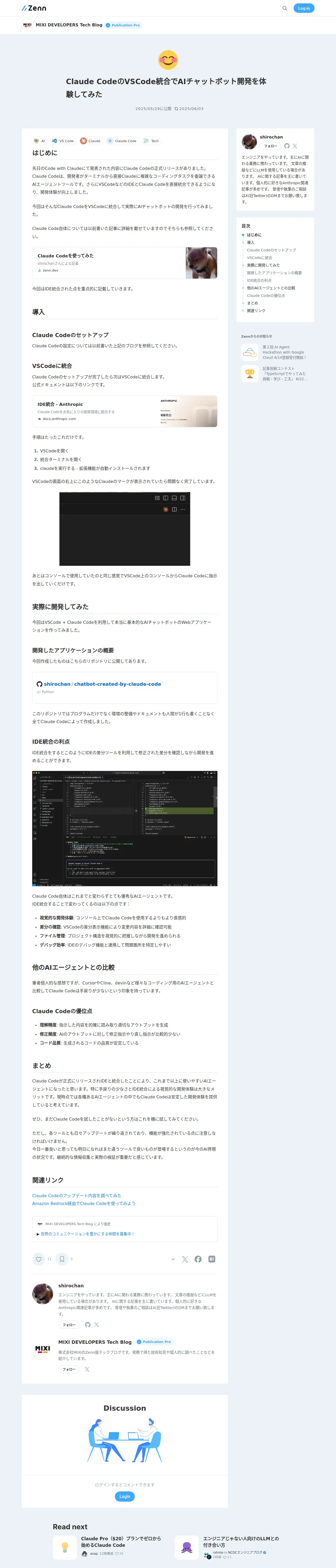Select the Claude topic tag
The image size is (336, 1568).
tap(90, 141)
